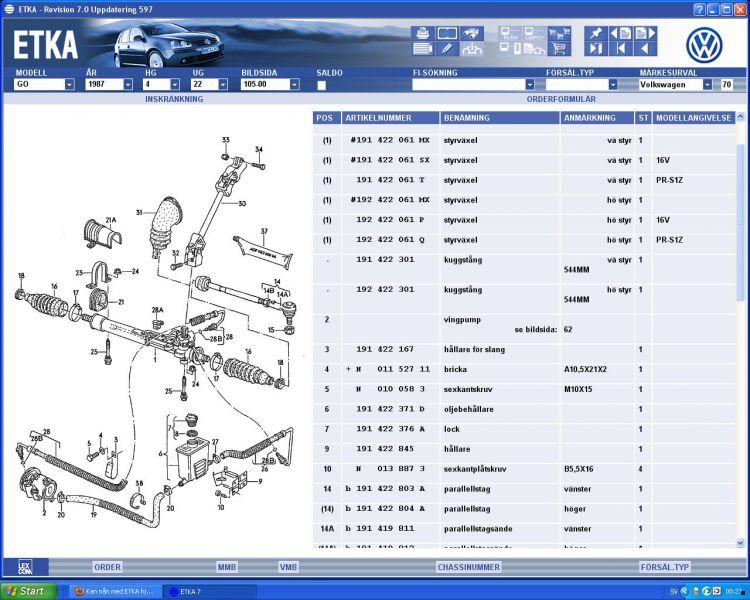Click the exit door icon
This screenshot has width=750, height=600.
tap(596, 49)
